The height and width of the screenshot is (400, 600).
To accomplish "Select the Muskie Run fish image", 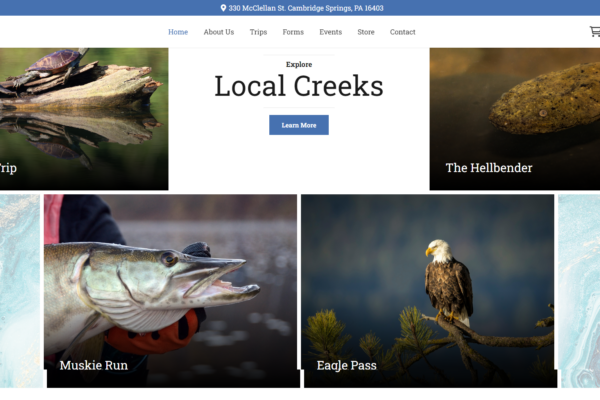I will click(x=171, y=291).
